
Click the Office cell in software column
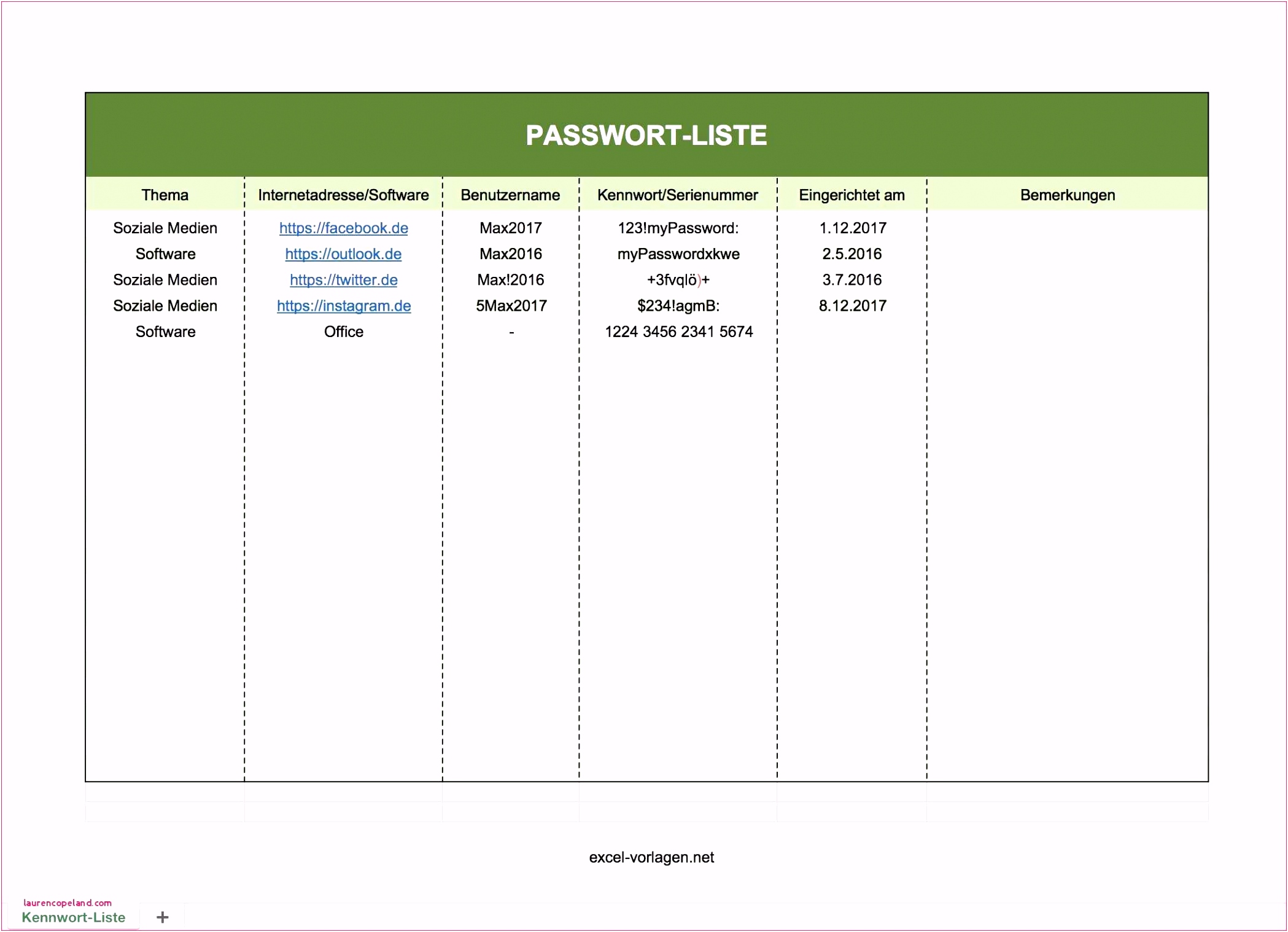click(x=343, y=332)
